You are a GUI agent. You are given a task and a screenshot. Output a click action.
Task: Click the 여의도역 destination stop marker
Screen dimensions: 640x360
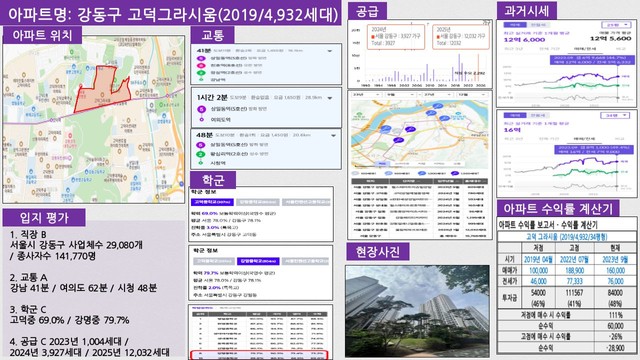click(x=201, y=120)
